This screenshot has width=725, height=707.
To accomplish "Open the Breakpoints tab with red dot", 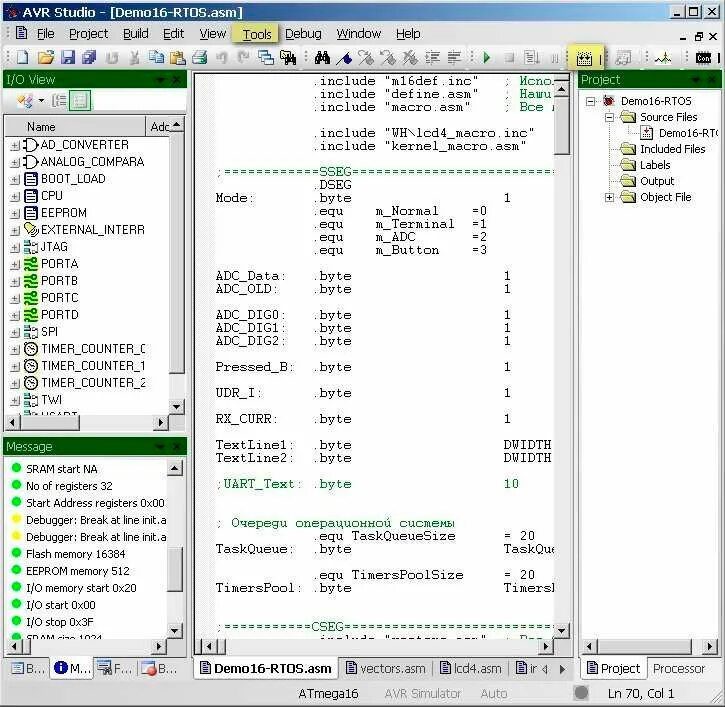I will tap(159, 668).
